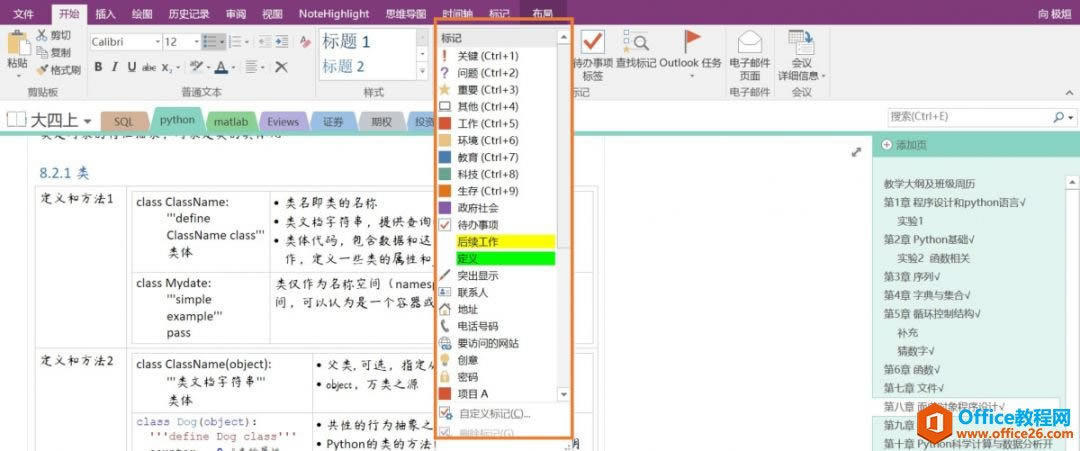1080x451 pixels.
Task: Select the 创意 light bulb tag
Action: point(497,359)
